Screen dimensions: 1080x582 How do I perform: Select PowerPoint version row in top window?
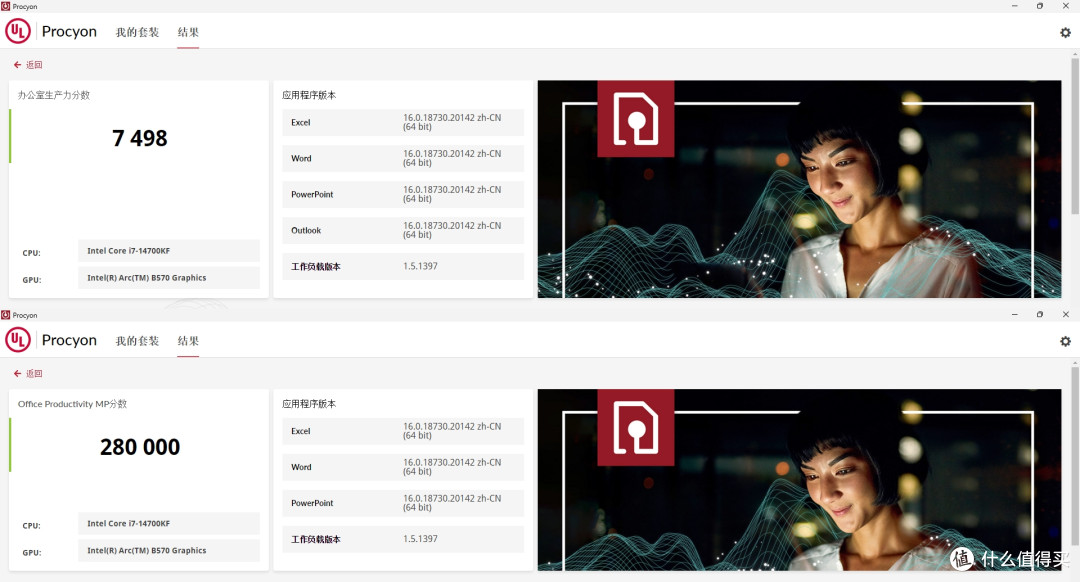tap(403, 194)
